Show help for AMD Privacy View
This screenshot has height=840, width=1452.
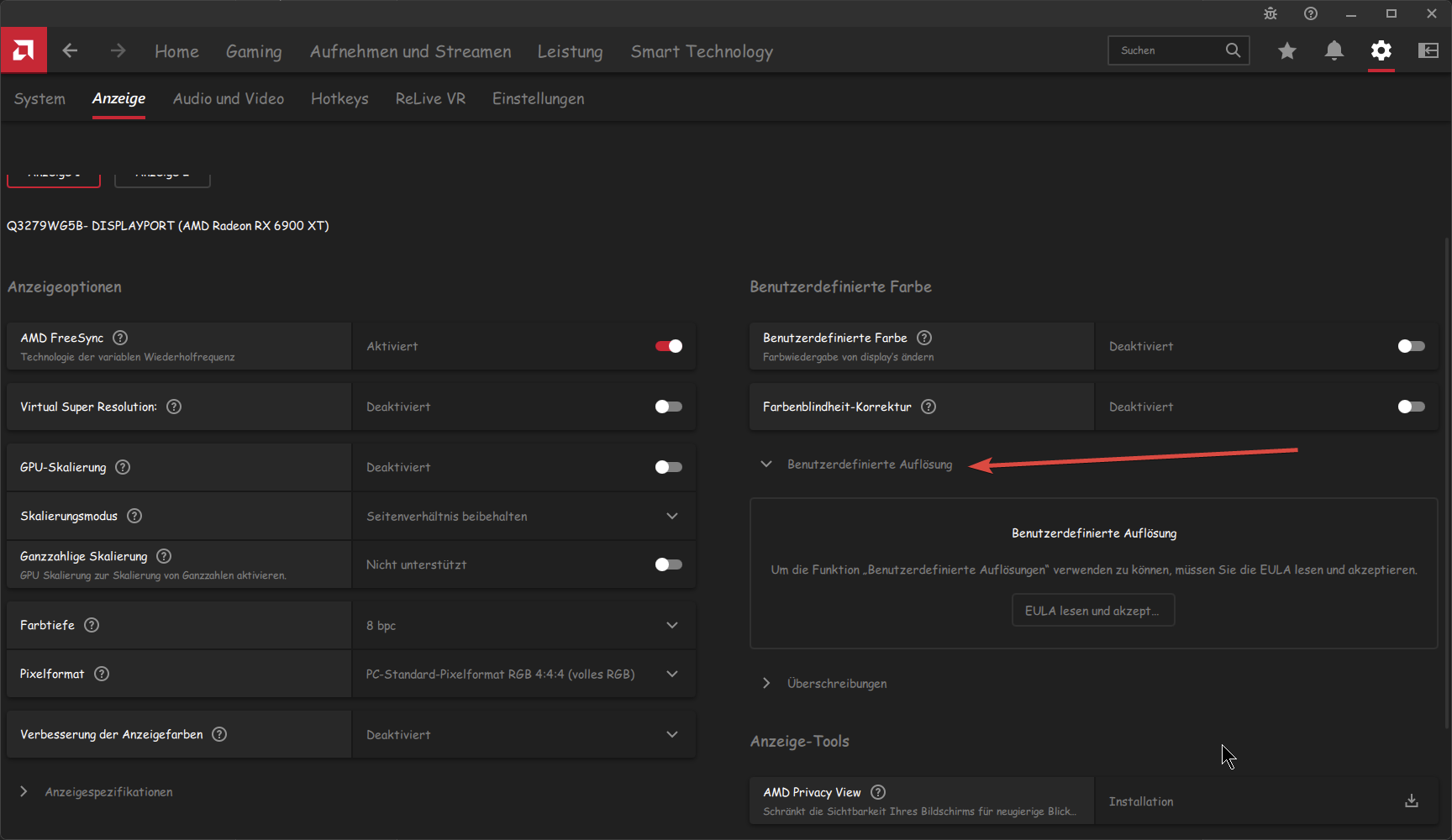(x=878, y=792)
